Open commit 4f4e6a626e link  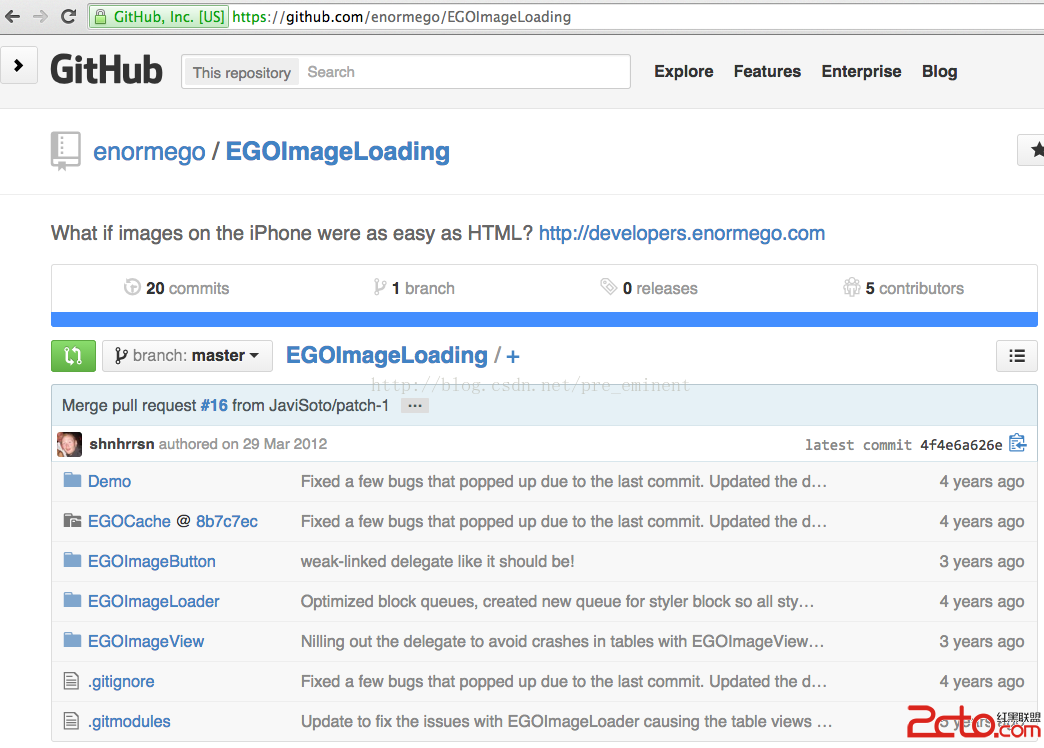click(x=961, y=445)
